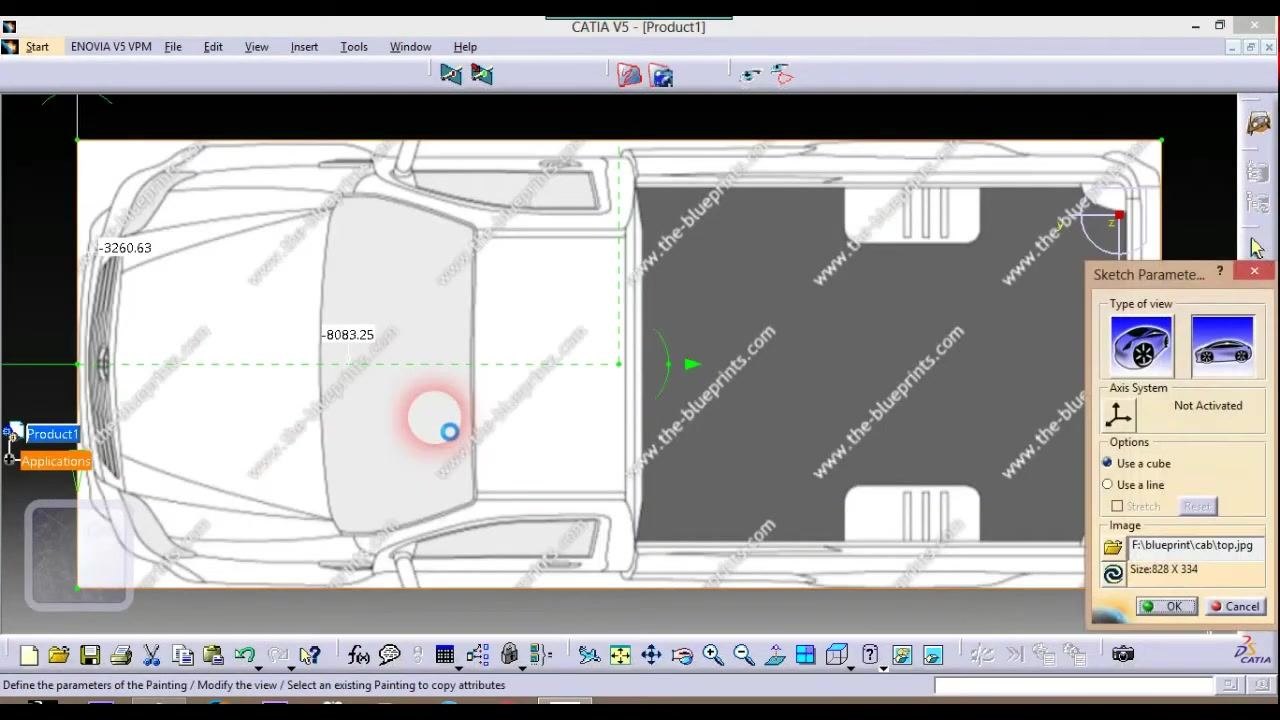Click the Cut scissors icon
The image size is (1280, 720).
(152, 655)
